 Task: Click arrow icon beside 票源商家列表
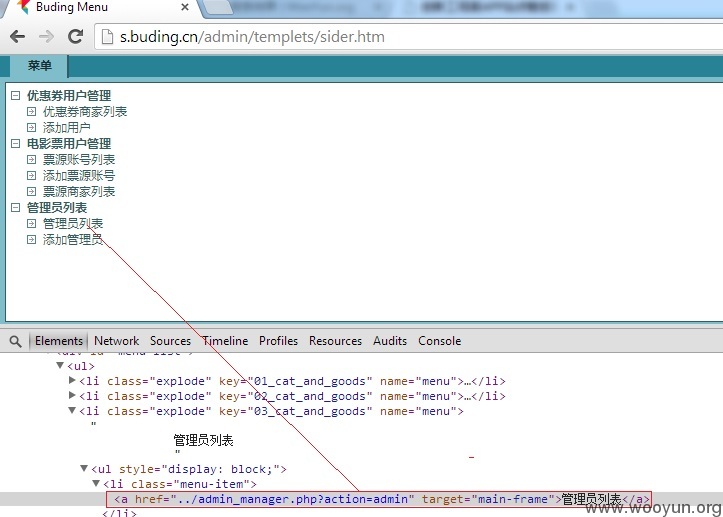pos(31,191)
